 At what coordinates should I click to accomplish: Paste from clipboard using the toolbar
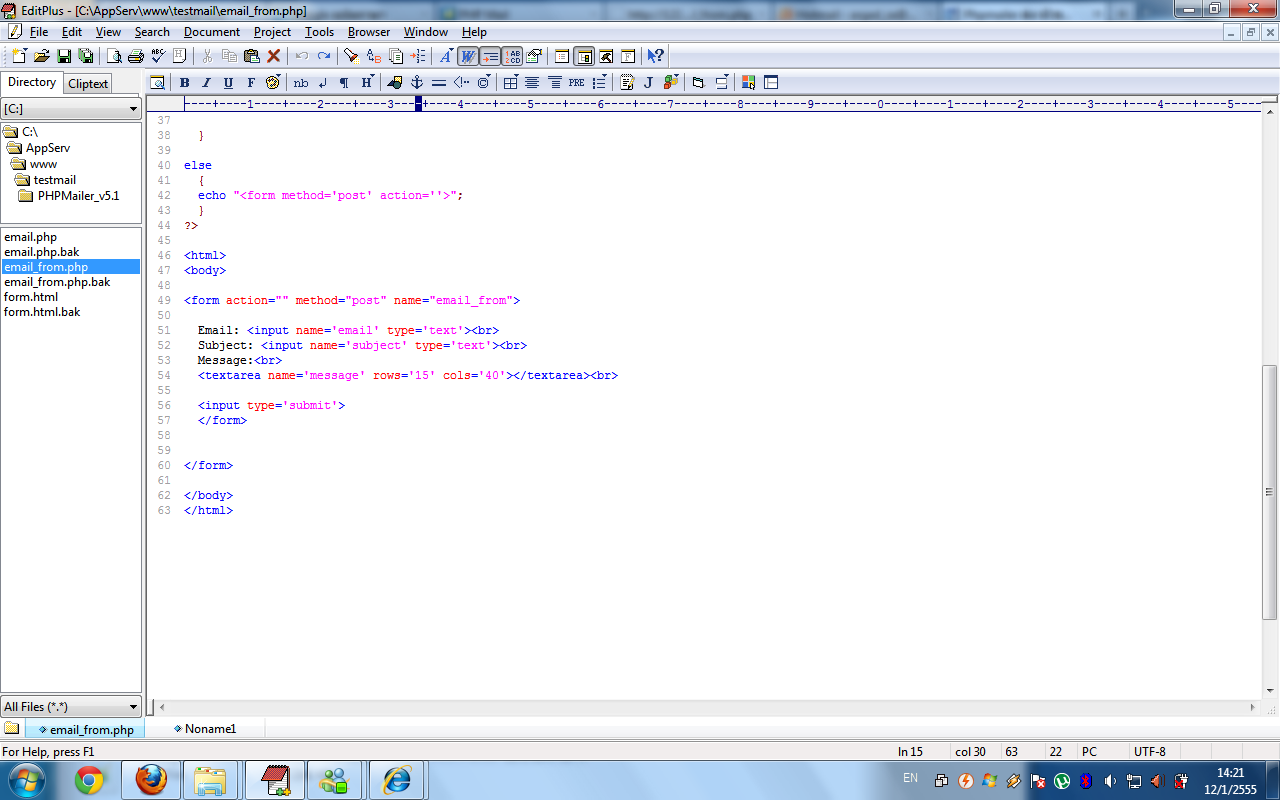(x=251, y=56)
